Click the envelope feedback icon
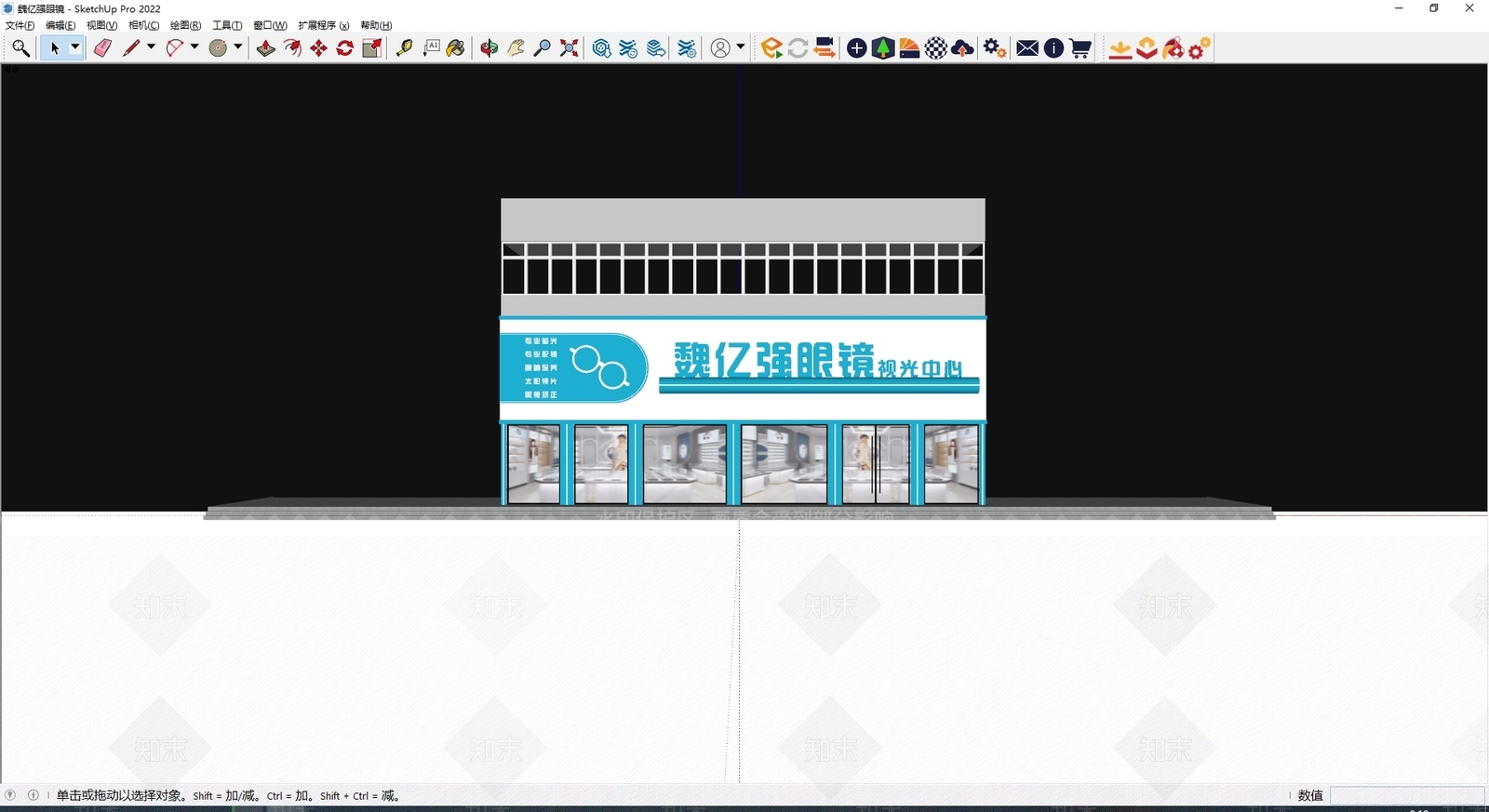1489x812 pixels. click(1027, 48)
